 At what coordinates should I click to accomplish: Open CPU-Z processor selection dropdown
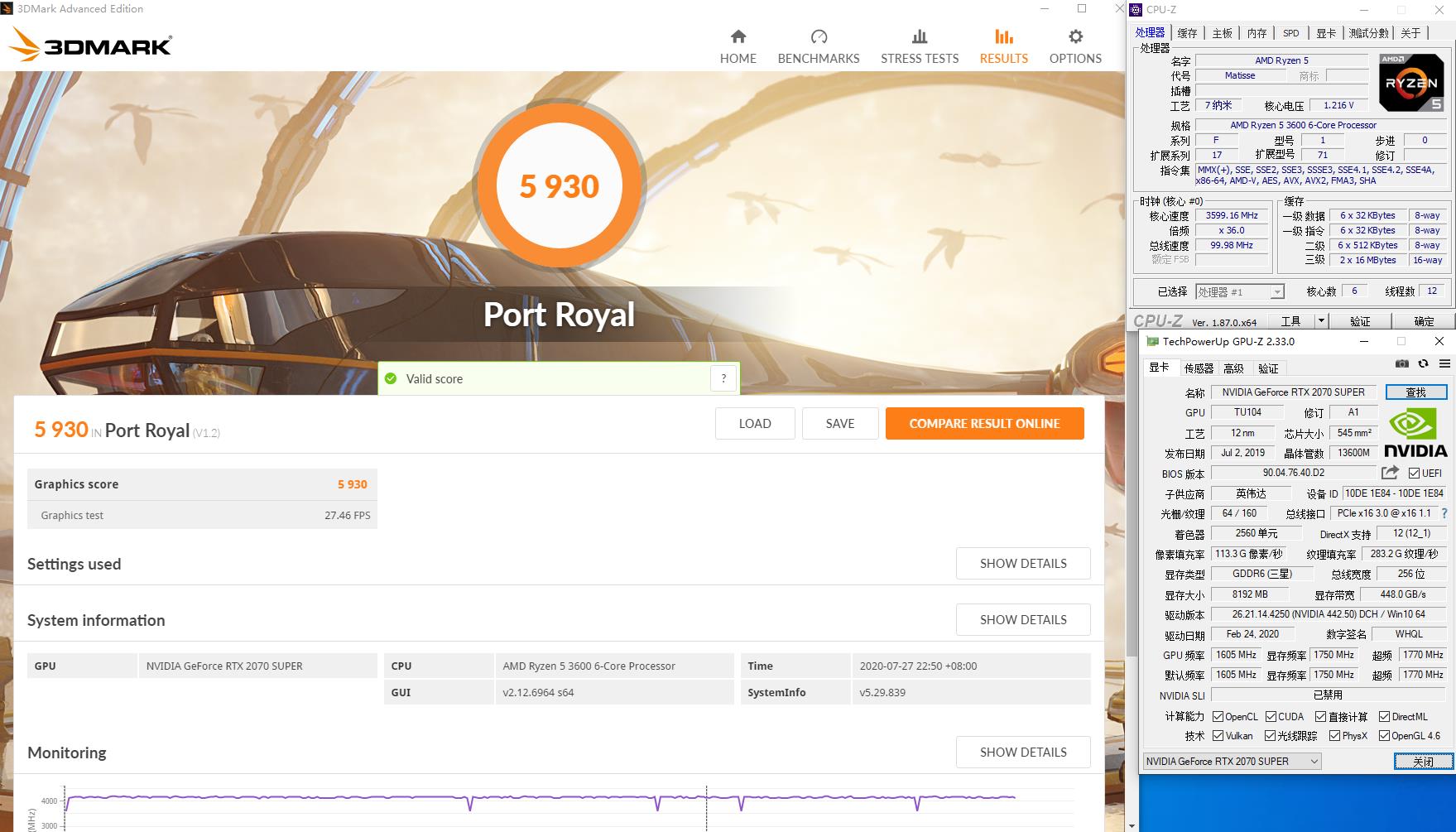tap(1239, 291)
